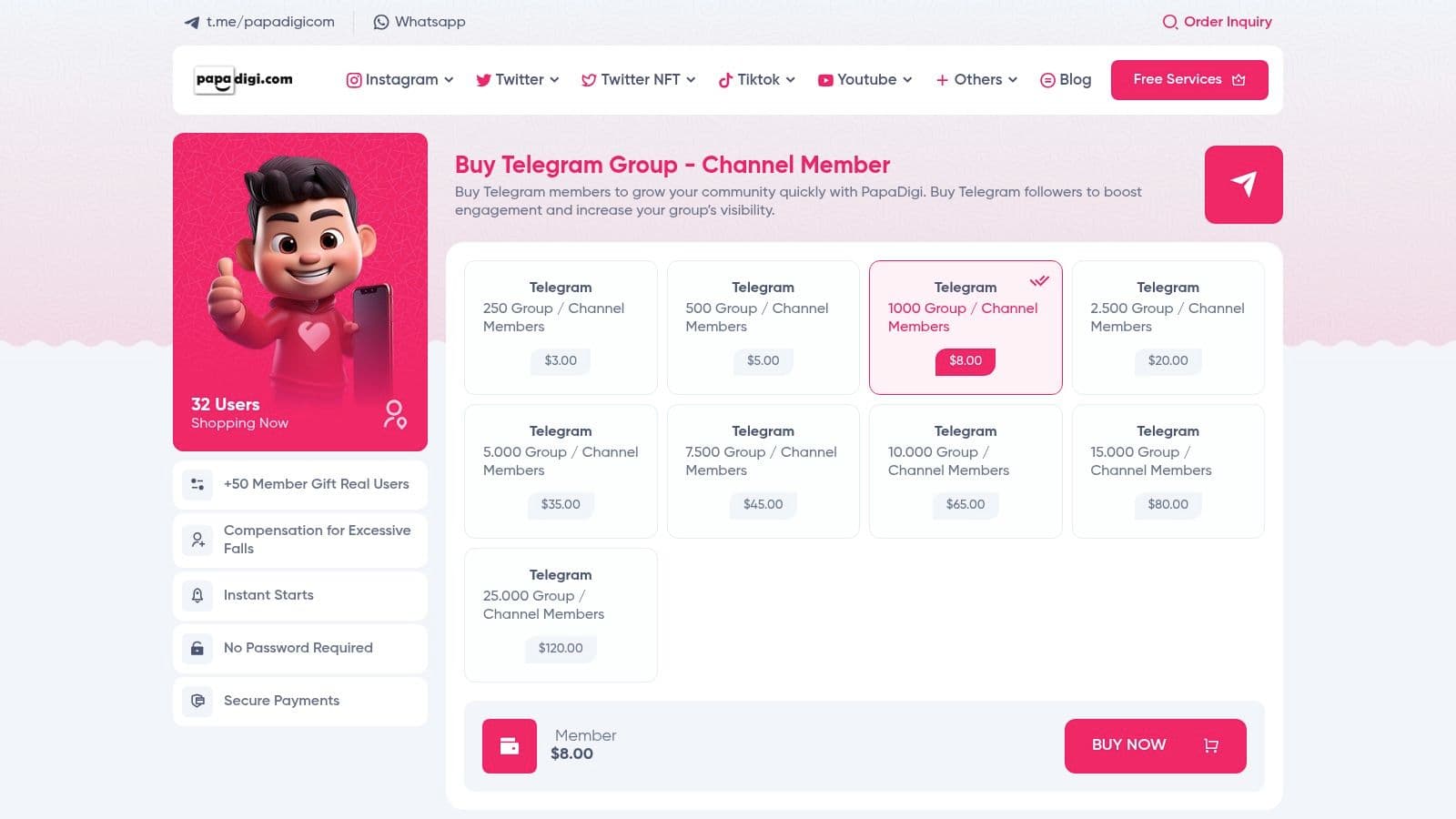Open the Tiktok services dropdown
The height and width of the screenshot is (819, 1456).
[756, 80]
